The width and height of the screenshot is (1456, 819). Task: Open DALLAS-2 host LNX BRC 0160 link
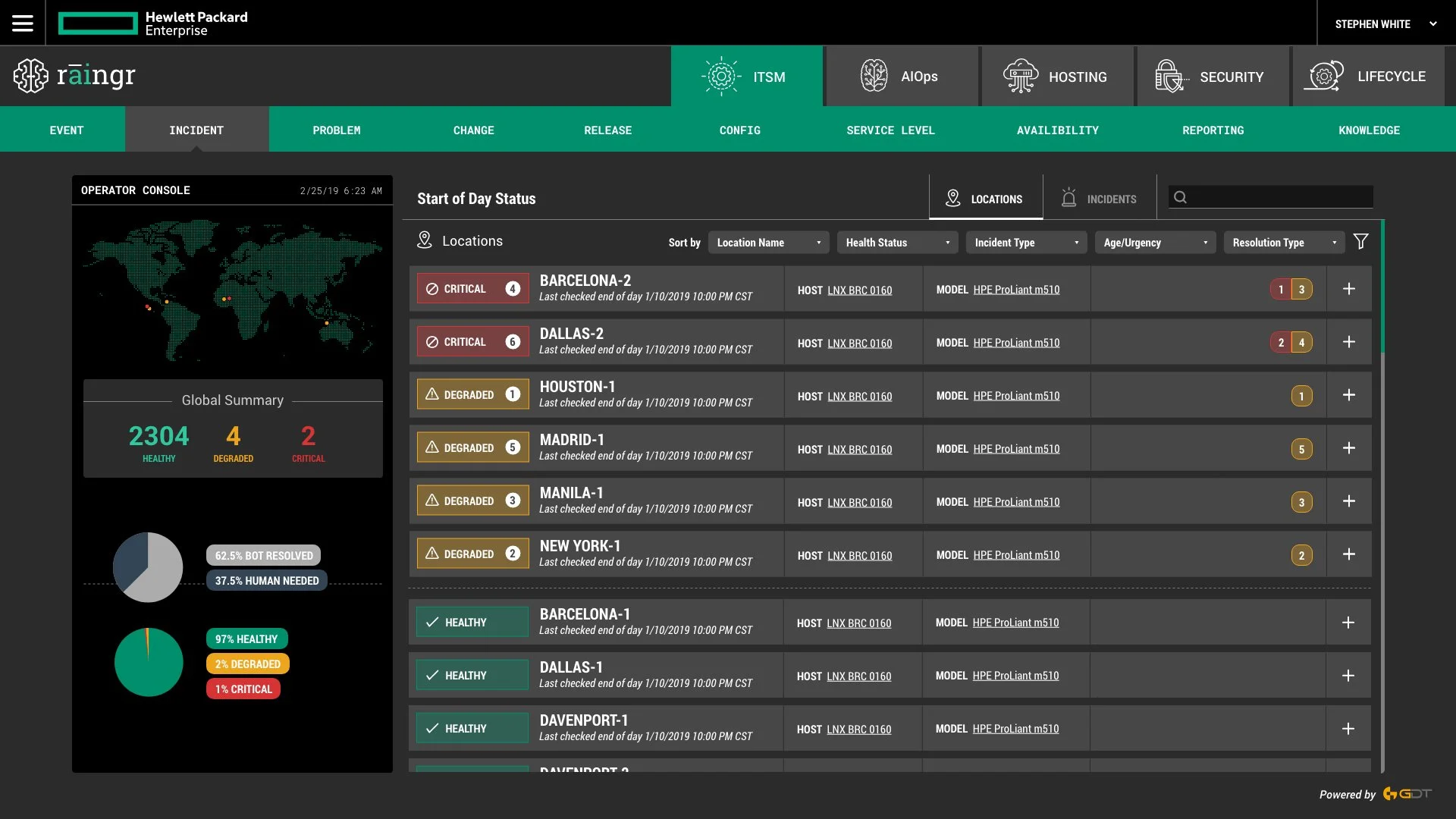pyautogui.click(x=859, y=344)
